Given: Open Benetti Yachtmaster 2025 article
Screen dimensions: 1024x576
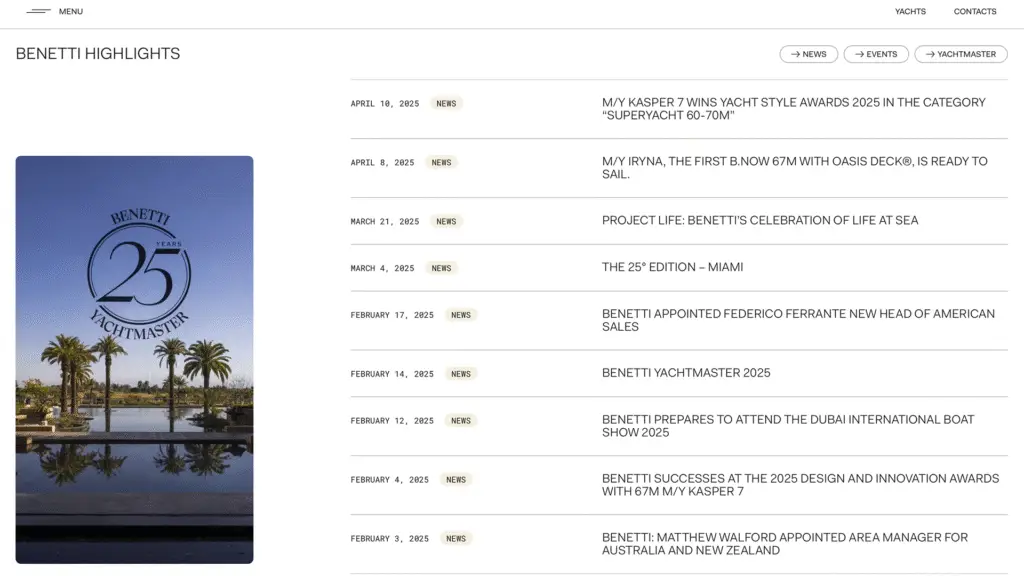Looking at the screenshot, I should [x=686, y=373].
